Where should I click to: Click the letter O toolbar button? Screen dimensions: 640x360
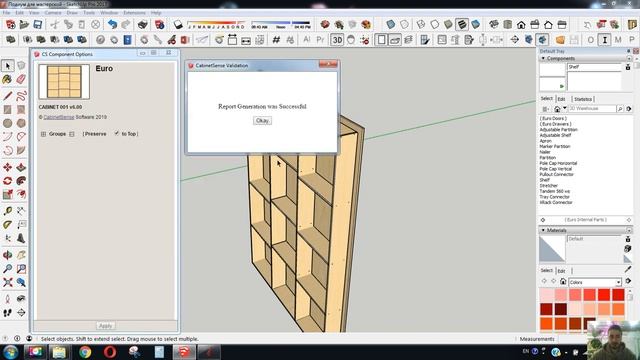coord(591,40)
